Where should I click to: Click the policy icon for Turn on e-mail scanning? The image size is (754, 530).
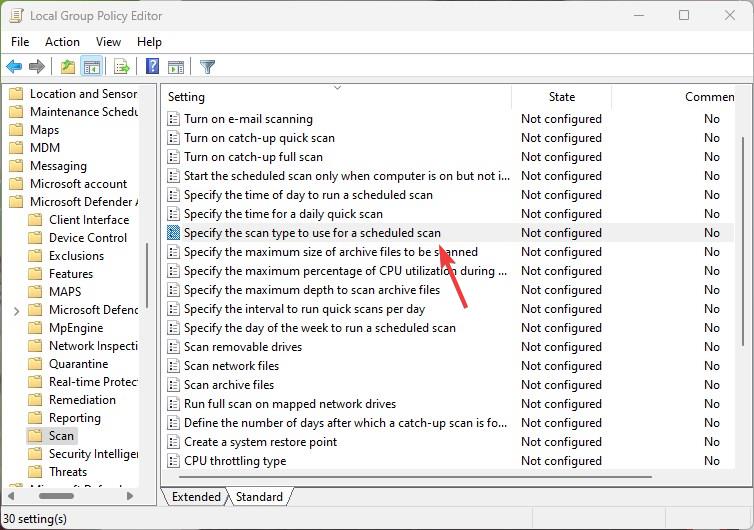point(173,119)
